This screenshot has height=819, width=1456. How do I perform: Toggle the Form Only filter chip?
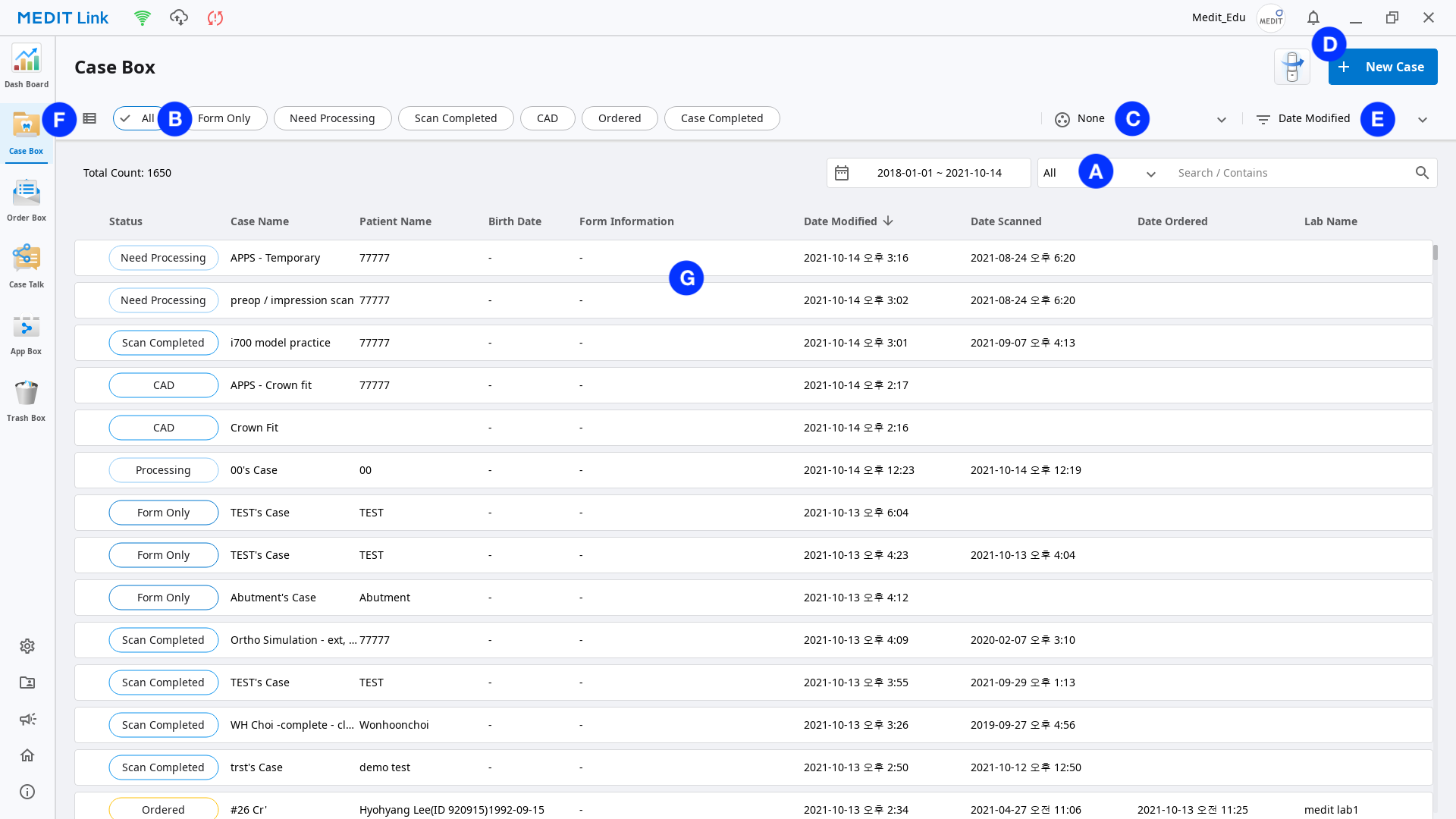224,118
